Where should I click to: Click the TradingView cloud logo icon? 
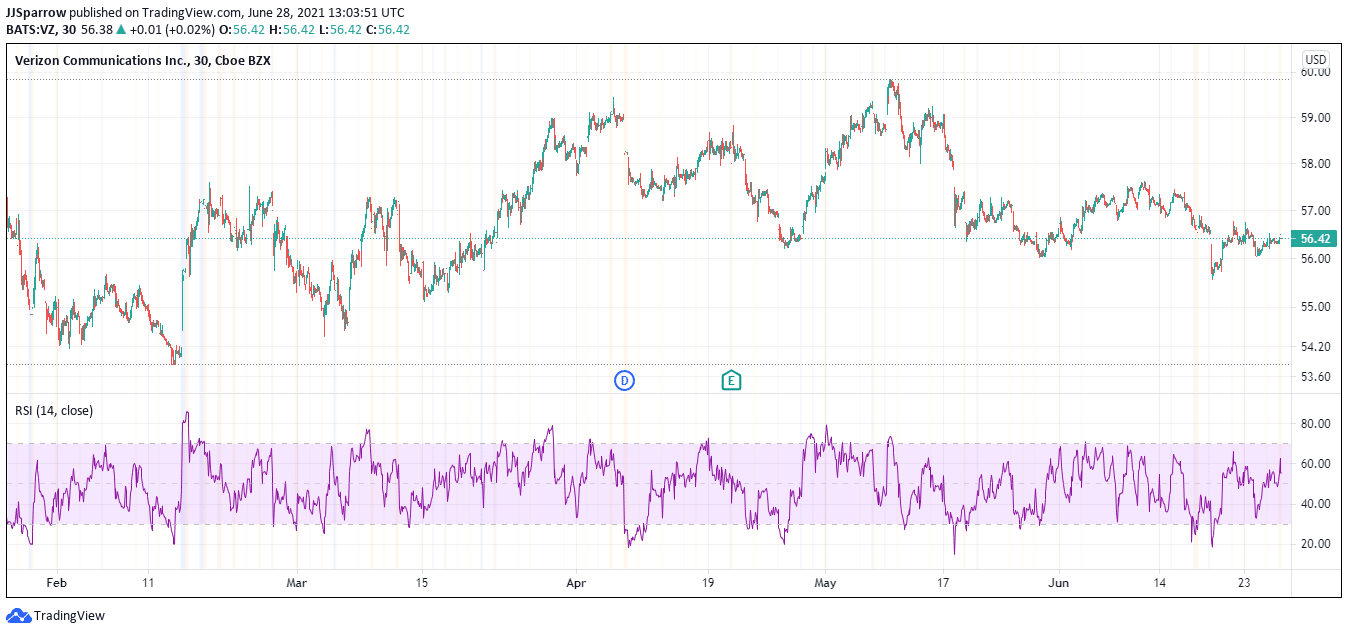(18, 616)
